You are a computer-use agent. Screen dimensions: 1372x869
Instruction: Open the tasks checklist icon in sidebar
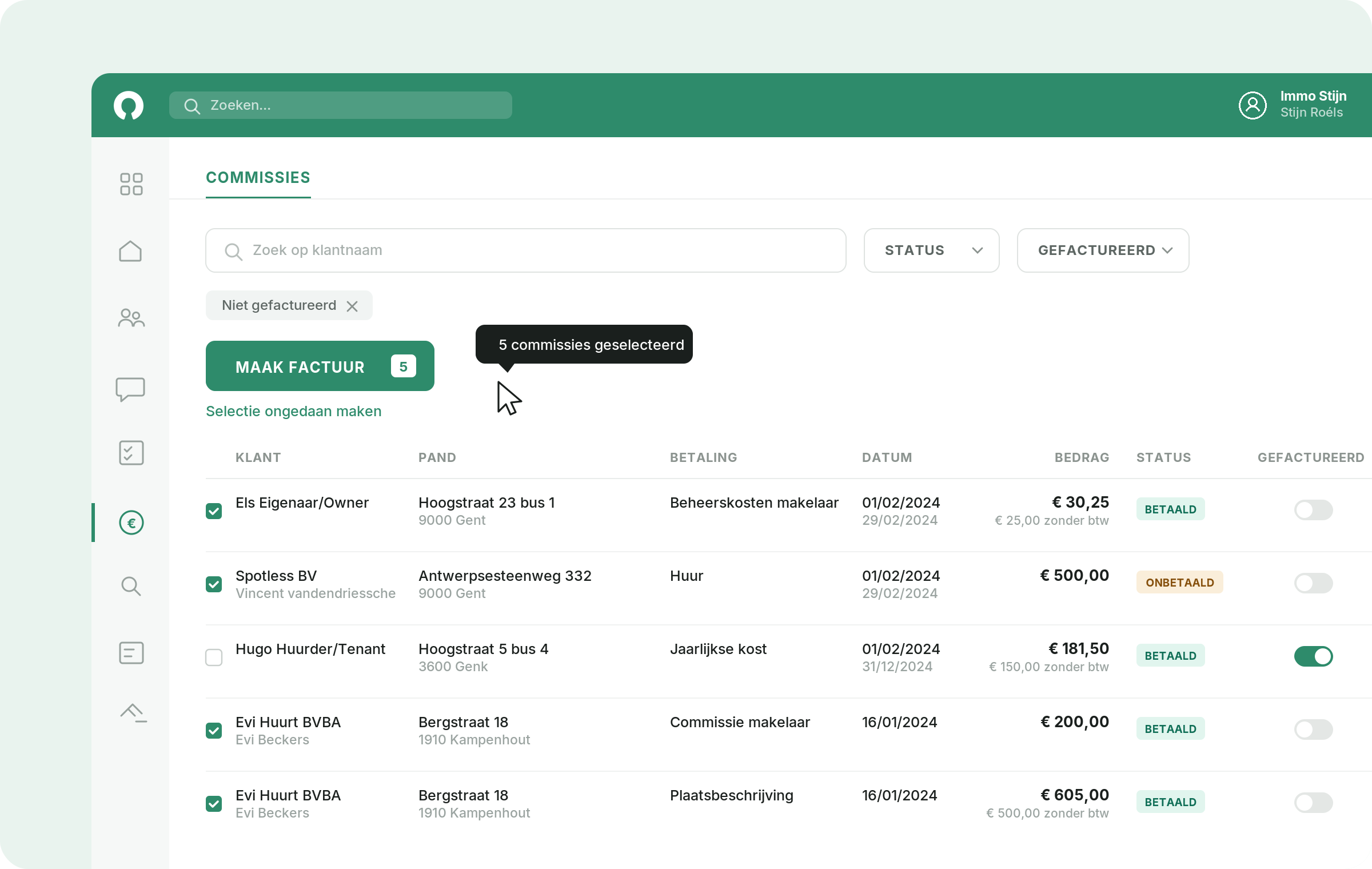point(131,453)
